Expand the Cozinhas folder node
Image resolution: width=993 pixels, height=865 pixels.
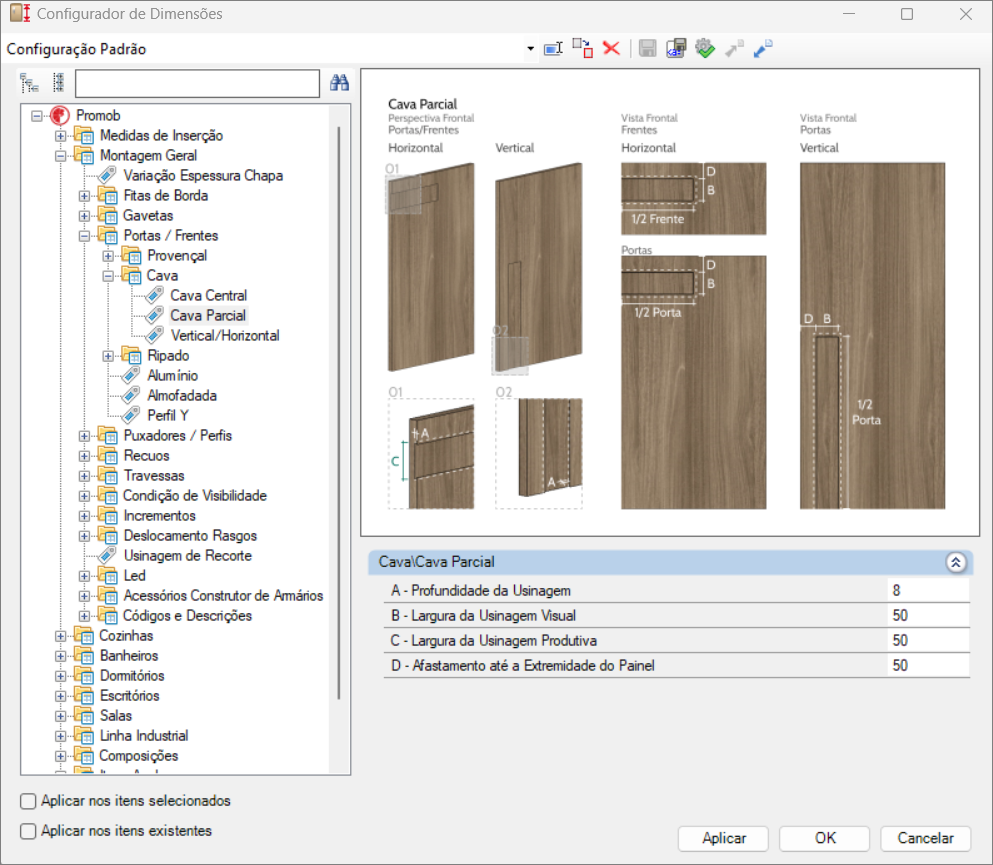click(60, 636)
